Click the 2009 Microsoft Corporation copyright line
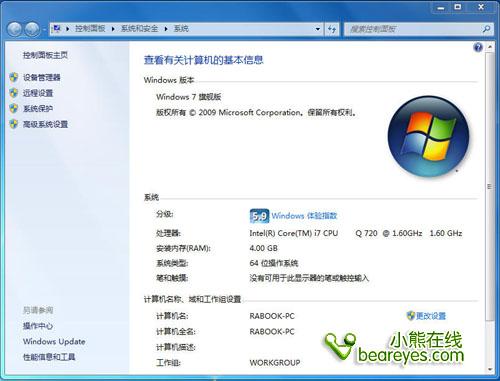This screenshot has height=381, width=500. coord(256,113)
